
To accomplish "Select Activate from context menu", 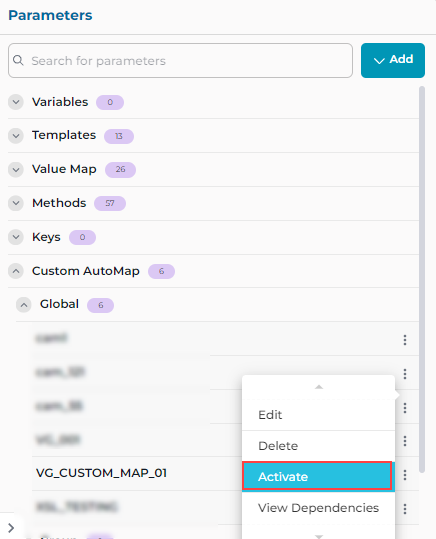I will coord(317,476).
